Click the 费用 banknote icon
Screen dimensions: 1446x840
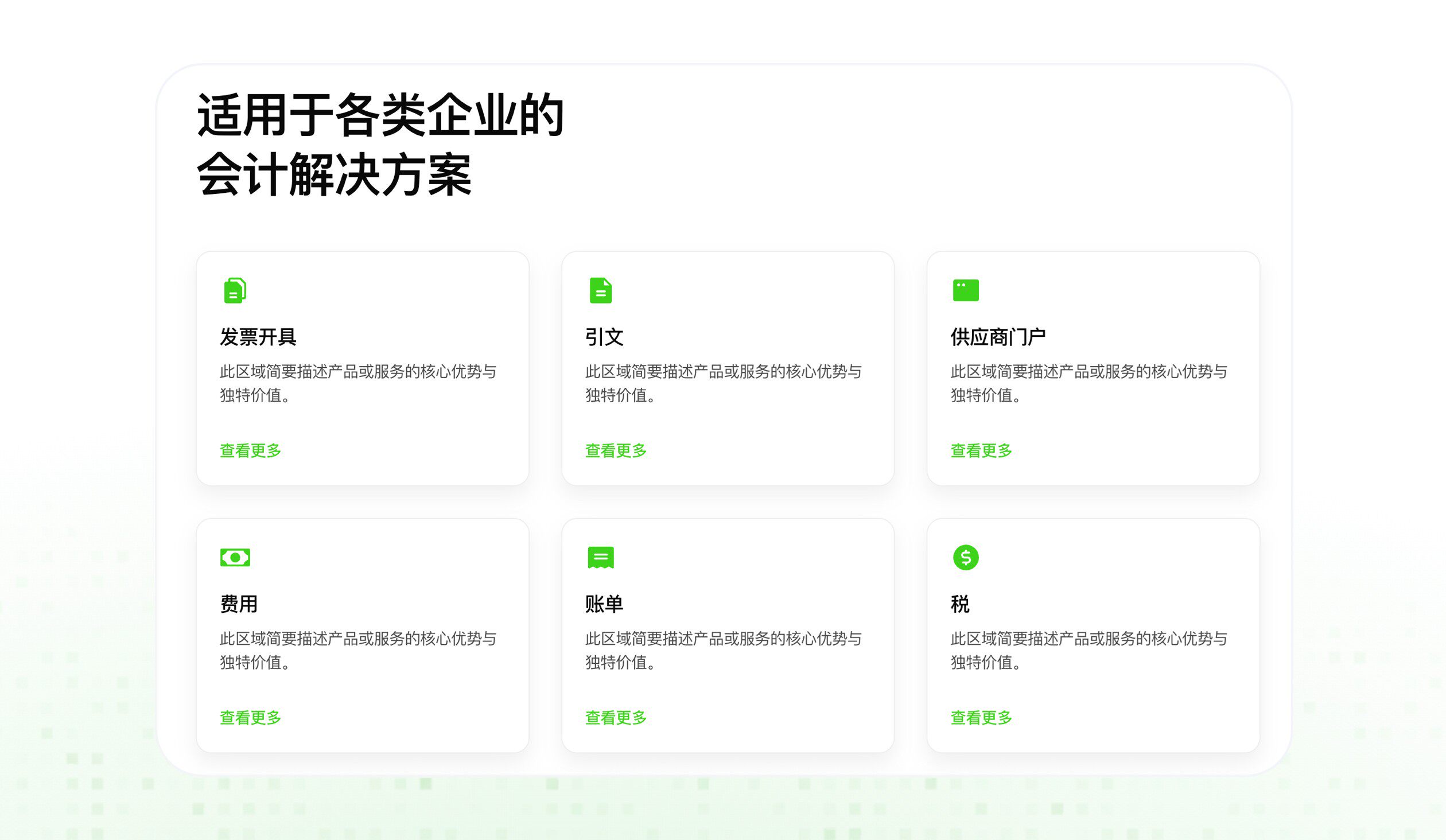click(x=235, y=557)
